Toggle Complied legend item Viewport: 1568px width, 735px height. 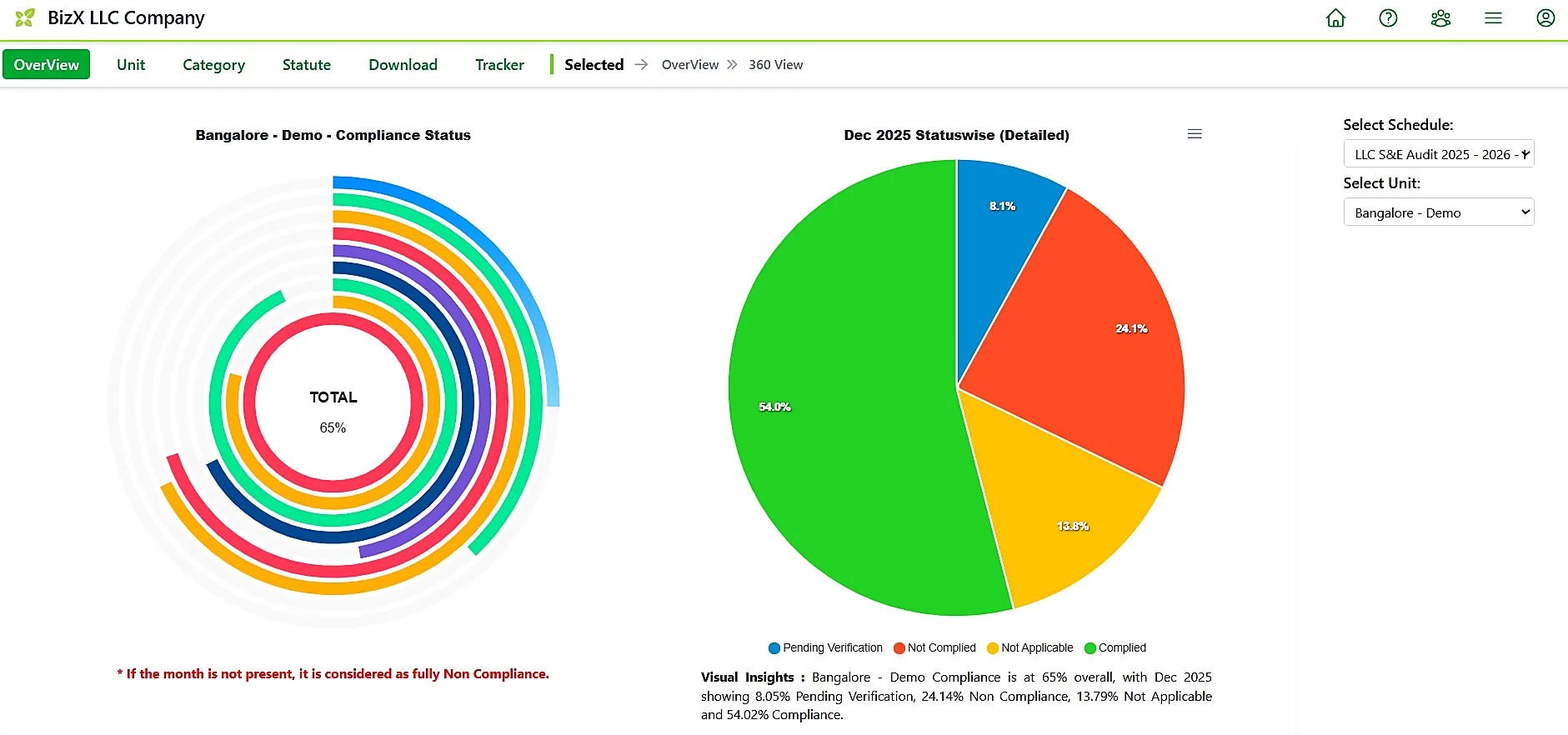(x=1115, y=647)
